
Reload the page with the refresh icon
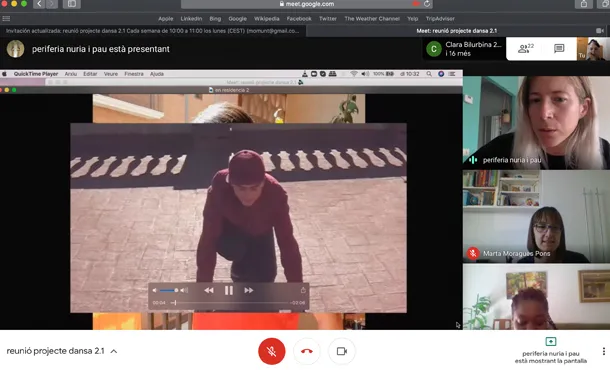427,4
